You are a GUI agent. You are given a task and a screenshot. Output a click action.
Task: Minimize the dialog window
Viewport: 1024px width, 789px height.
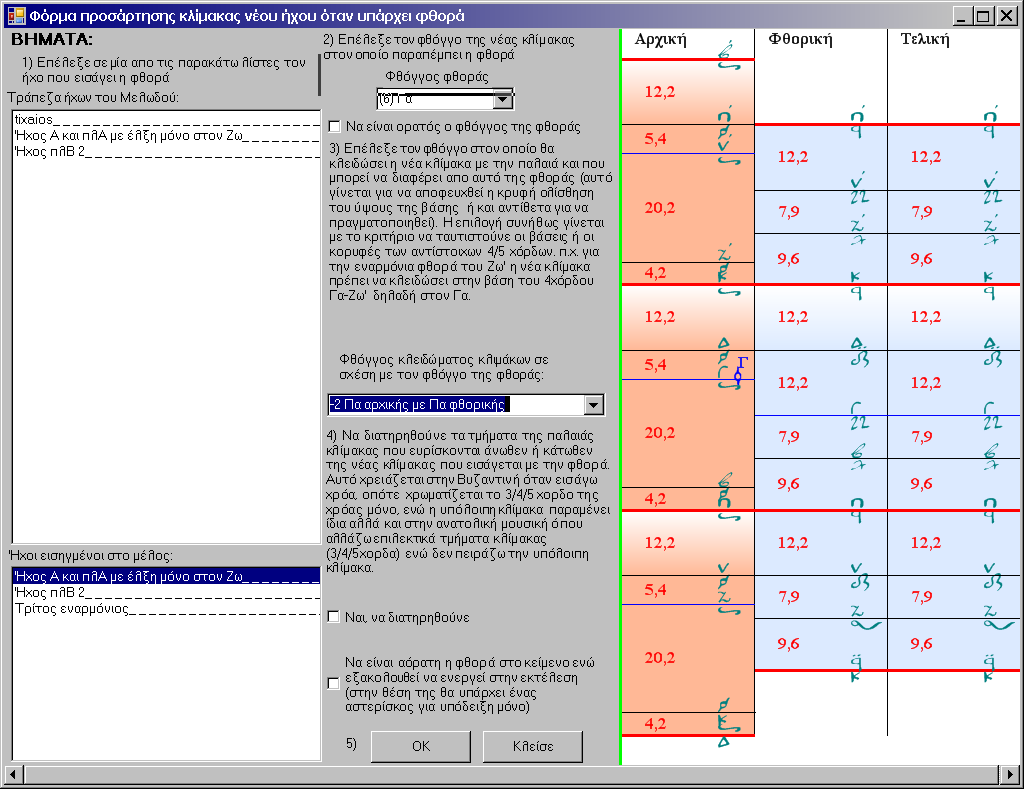963,16
